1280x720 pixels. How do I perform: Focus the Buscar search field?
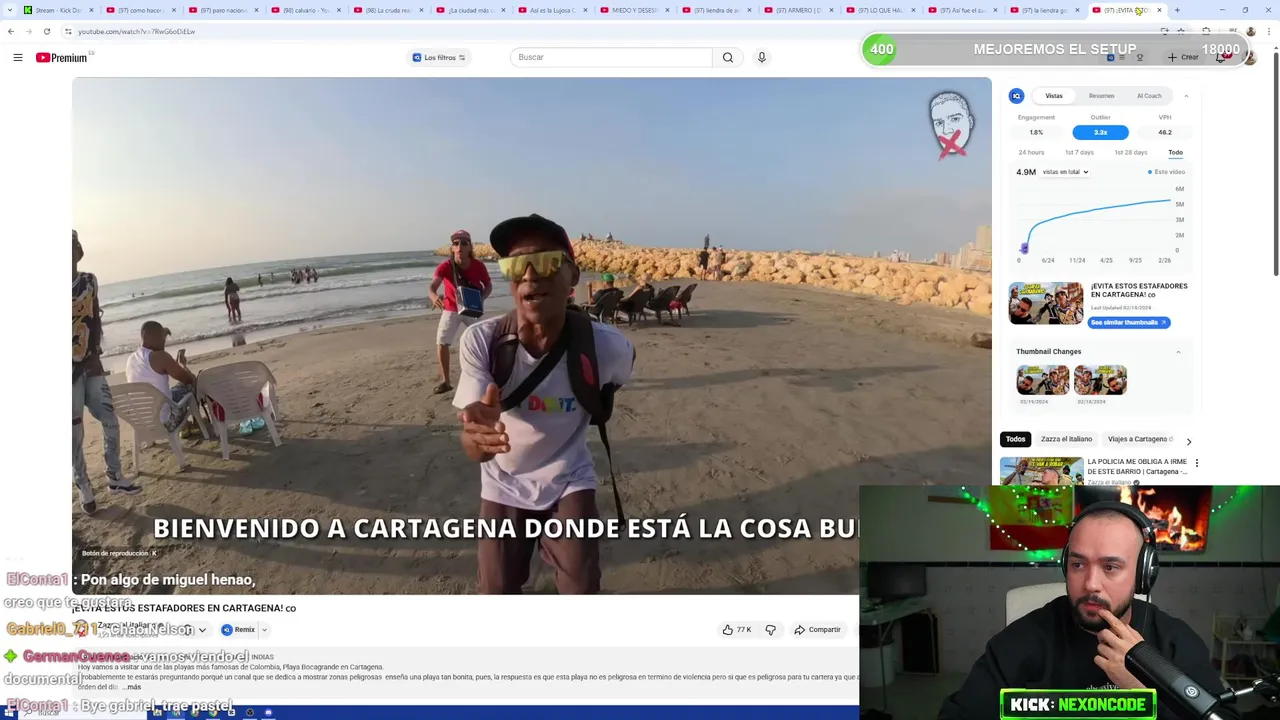coord(611,57)
